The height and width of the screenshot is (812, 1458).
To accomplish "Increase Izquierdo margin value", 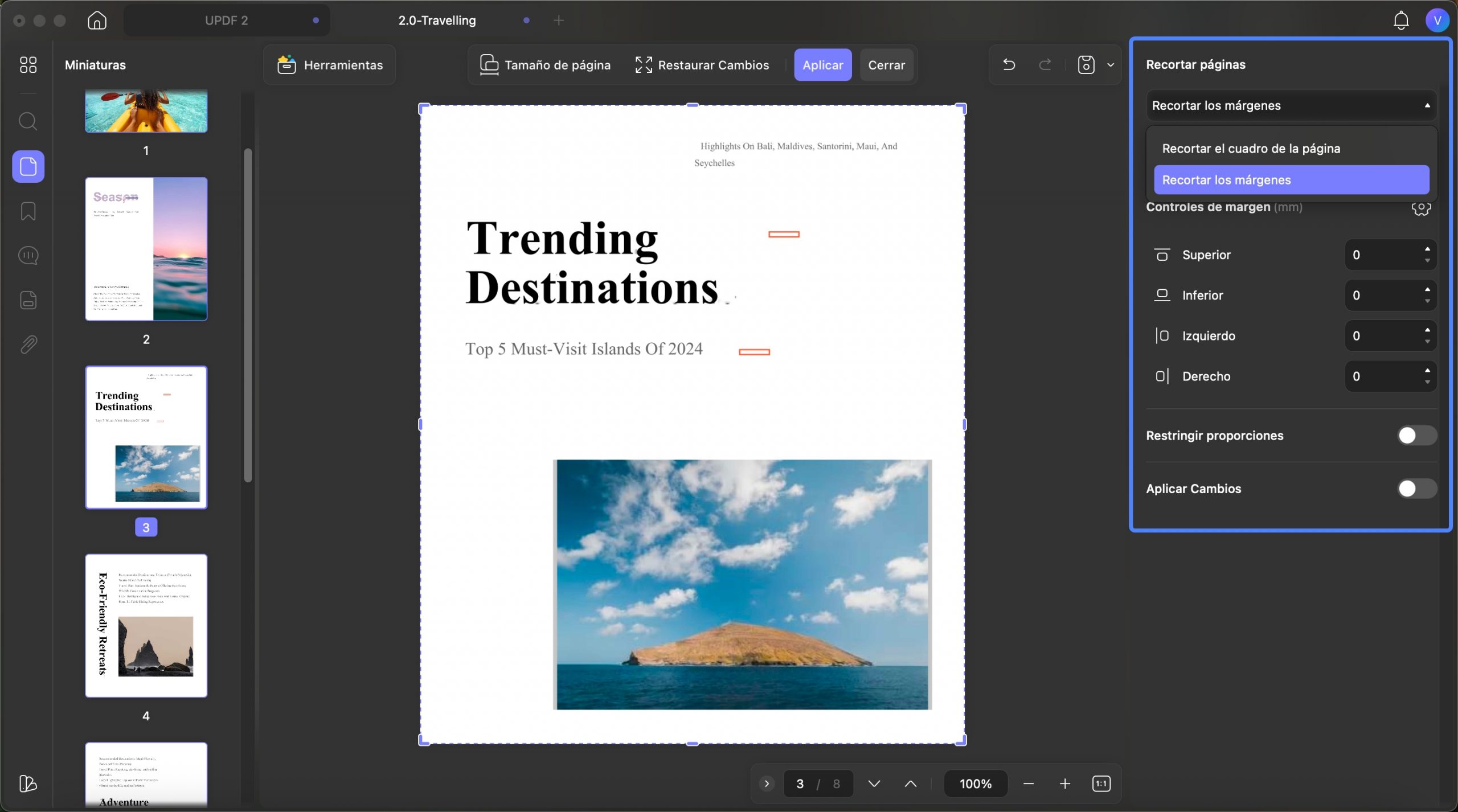I will coord(1427,330).
